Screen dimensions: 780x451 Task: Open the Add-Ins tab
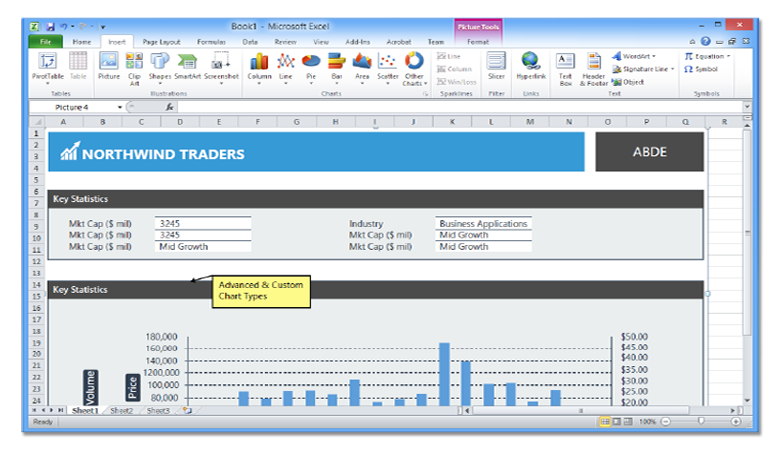(358, 42)
